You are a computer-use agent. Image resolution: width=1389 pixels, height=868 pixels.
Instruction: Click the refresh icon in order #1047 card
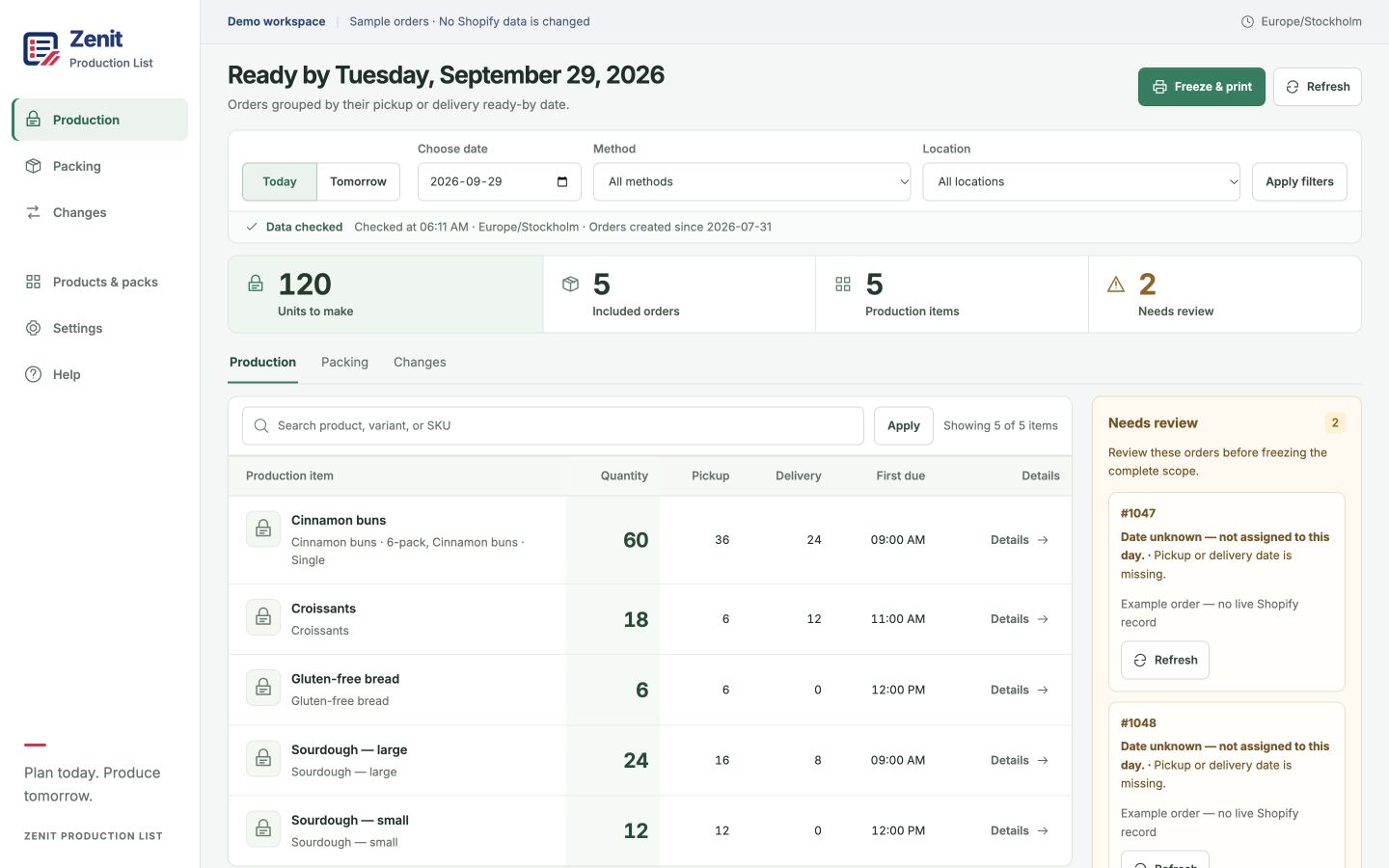tap(1140, 660)
